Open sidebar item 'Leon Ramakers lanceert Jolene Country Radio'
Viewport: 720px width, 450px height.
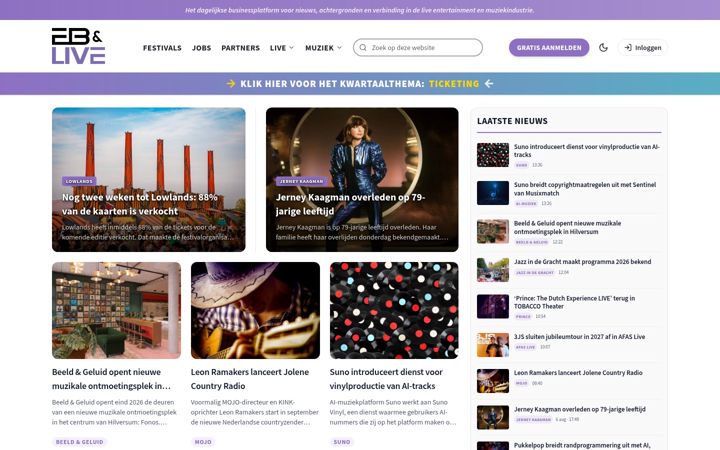pyautogui.click(x=578, y=373)
